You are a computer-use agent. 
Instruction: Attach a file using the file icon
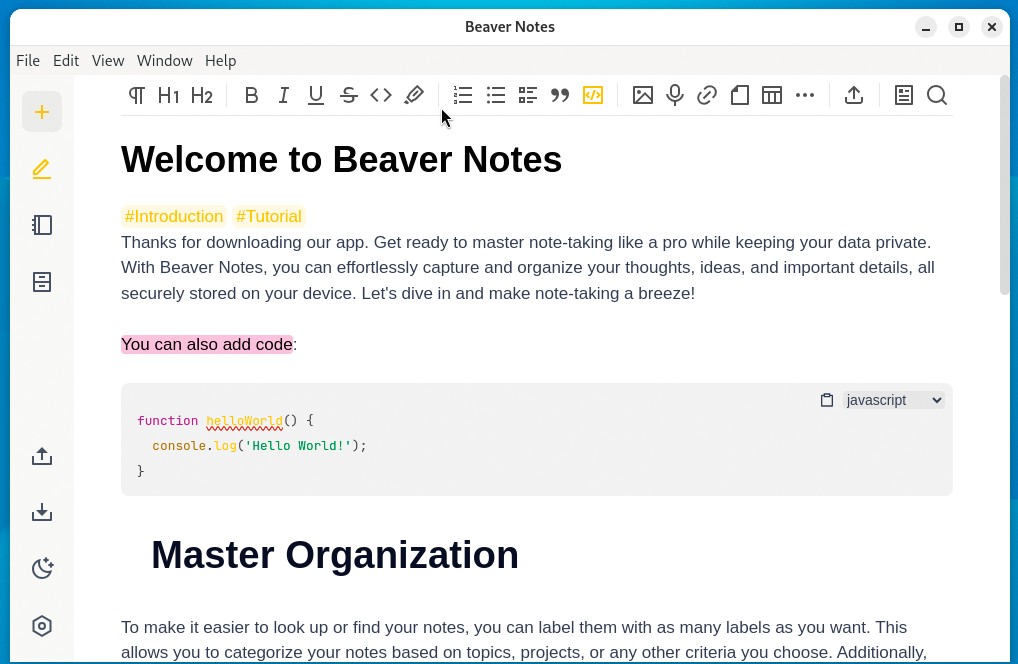point(739,95)
